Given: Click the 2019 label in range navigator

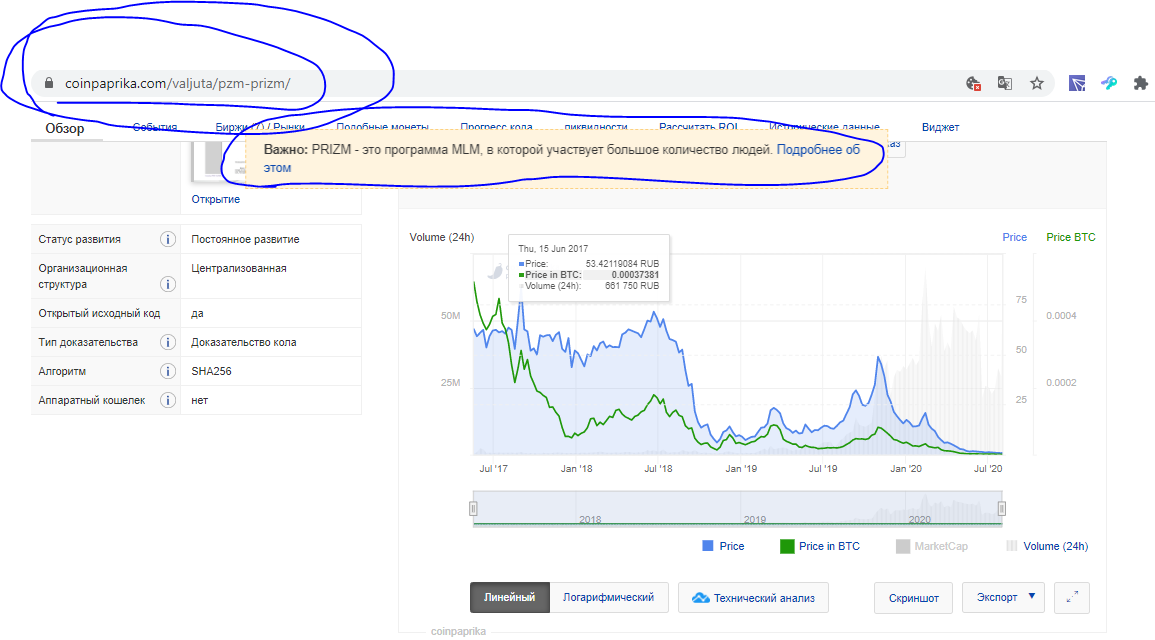Looking at the screenshot, I should coord(755,519).
